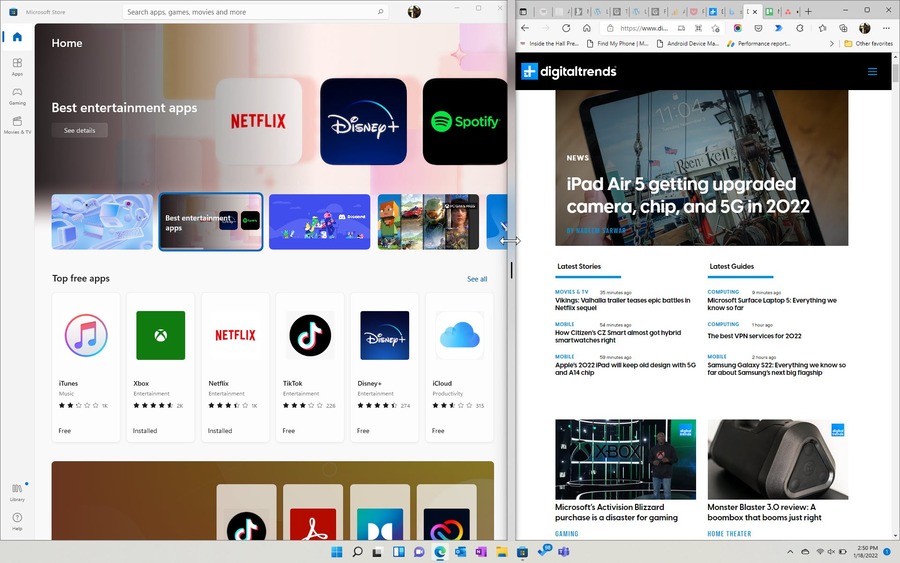
Task: Switch to the Trello tab in Edge
Action: [x=770, y=11]
